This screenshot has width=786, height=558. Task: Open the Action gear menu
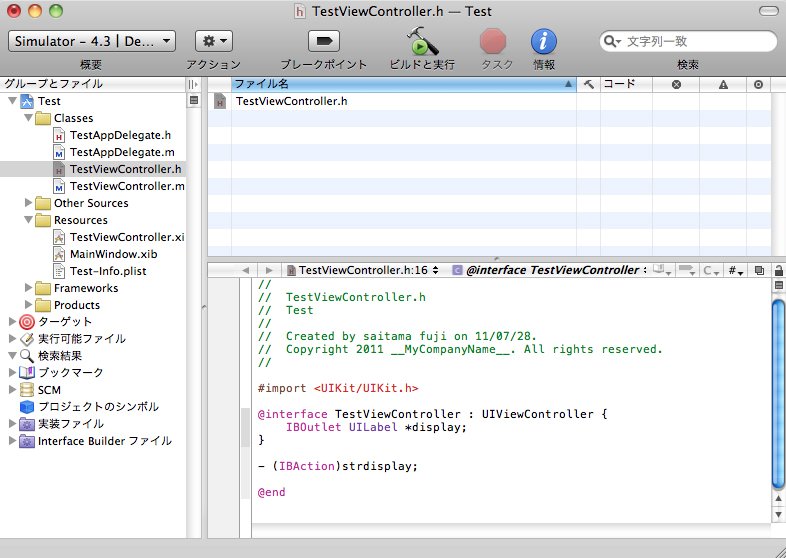coord(214,41)
